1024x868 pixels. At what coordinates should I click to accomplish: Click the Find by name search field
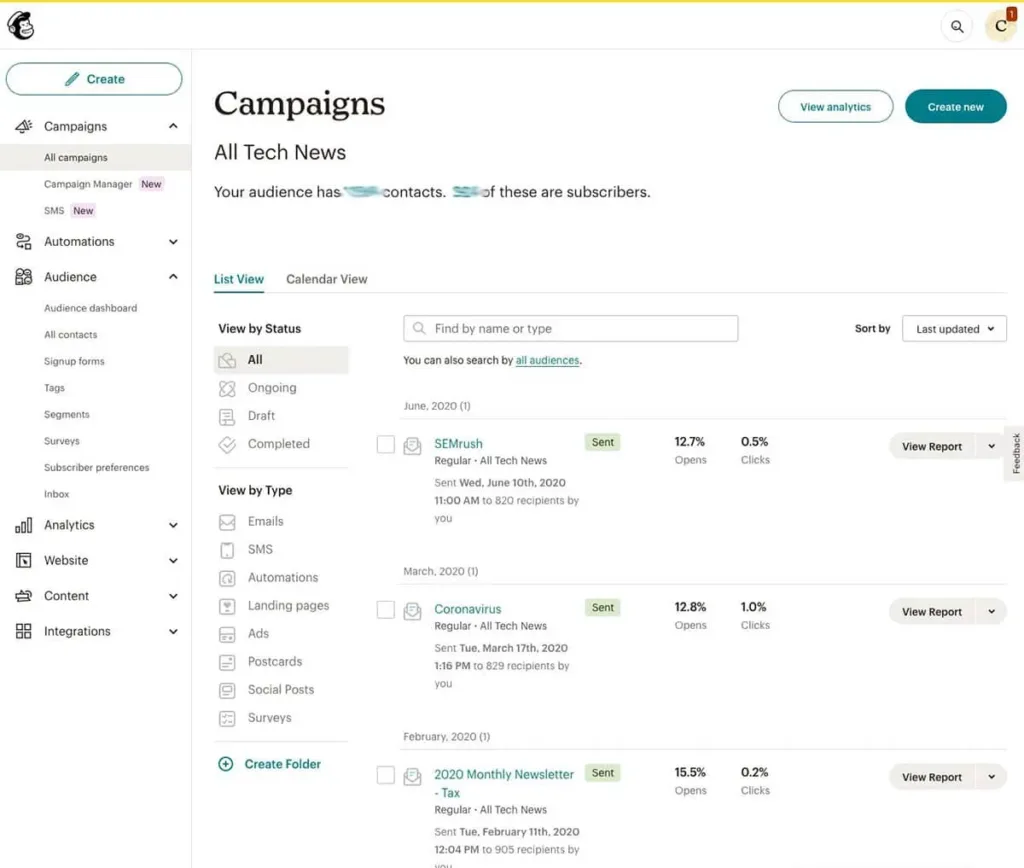point(570,329)
